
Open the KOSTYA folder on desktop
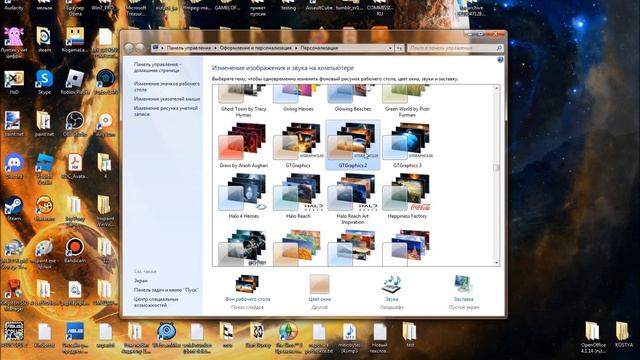pyautogui.click(x=624, y=334)
